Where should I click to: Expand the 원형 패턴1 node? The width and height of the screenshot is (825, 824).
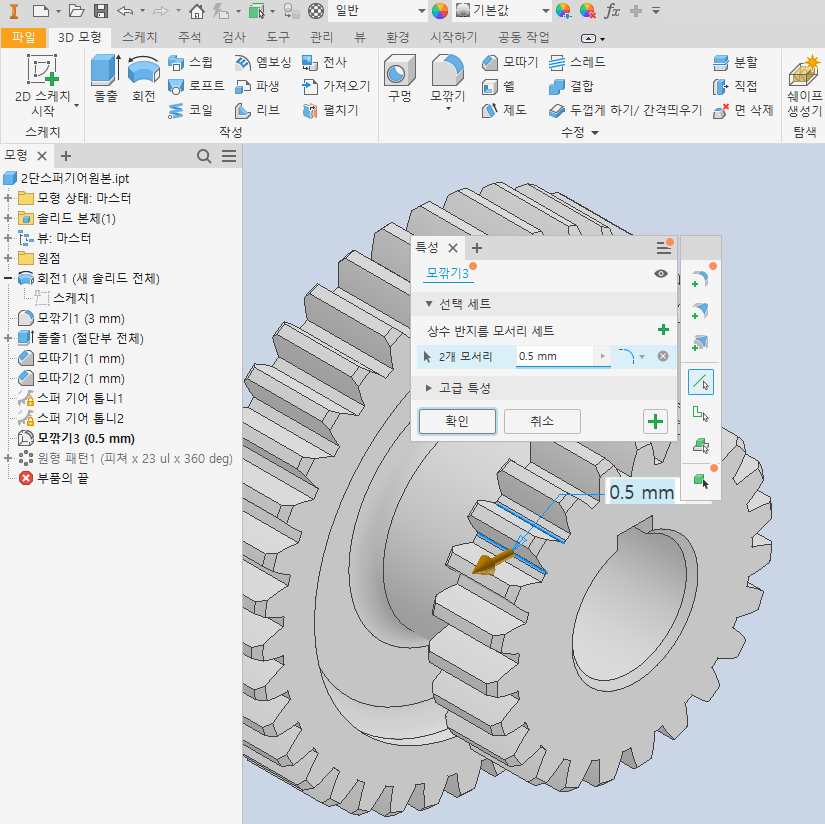click(8, 458)
